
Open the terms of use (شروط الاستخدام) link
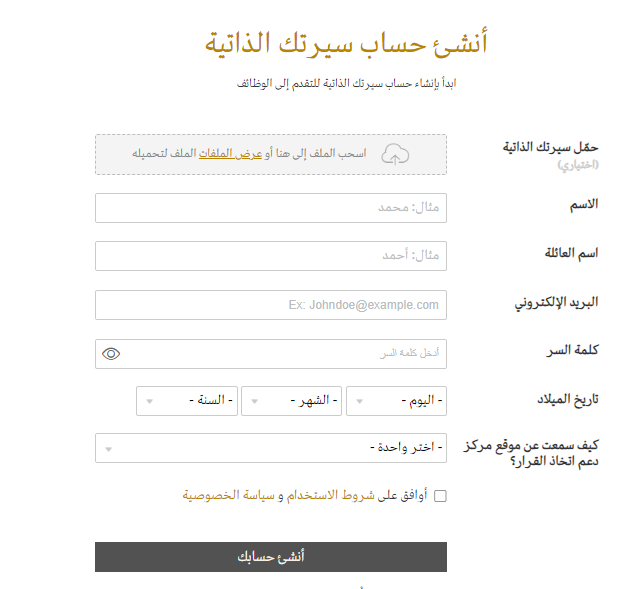pyautogui.click(x=330, y=495)
